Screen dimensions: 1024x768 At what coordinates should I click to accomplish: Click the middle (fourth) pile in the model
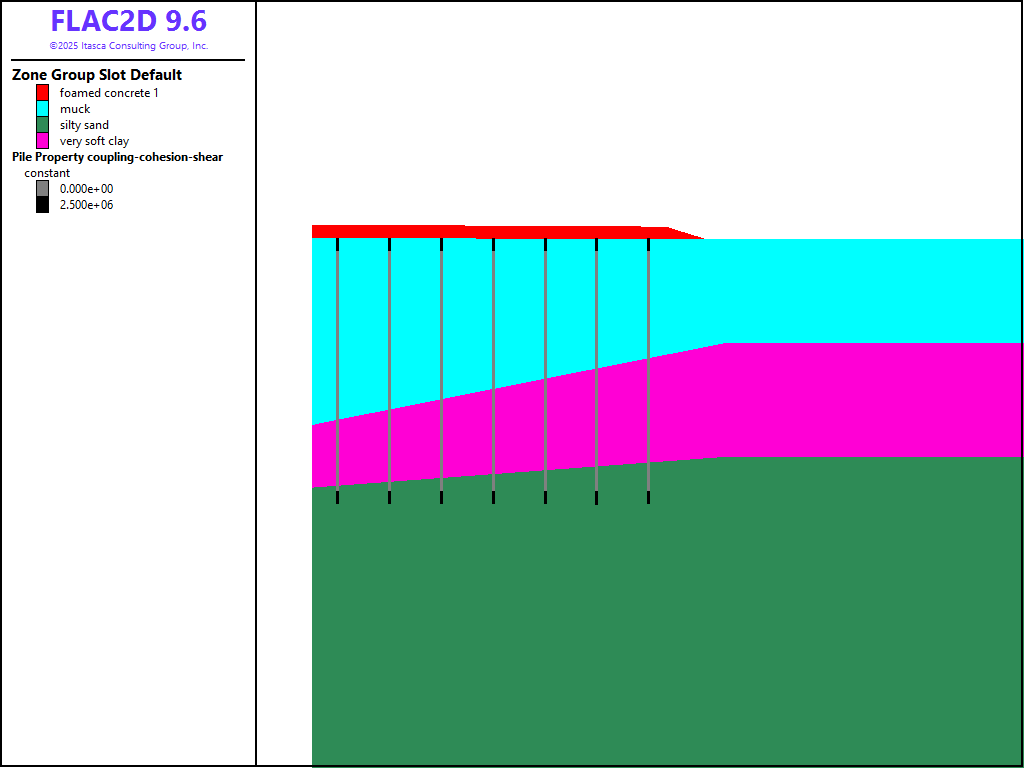(493, 370)
